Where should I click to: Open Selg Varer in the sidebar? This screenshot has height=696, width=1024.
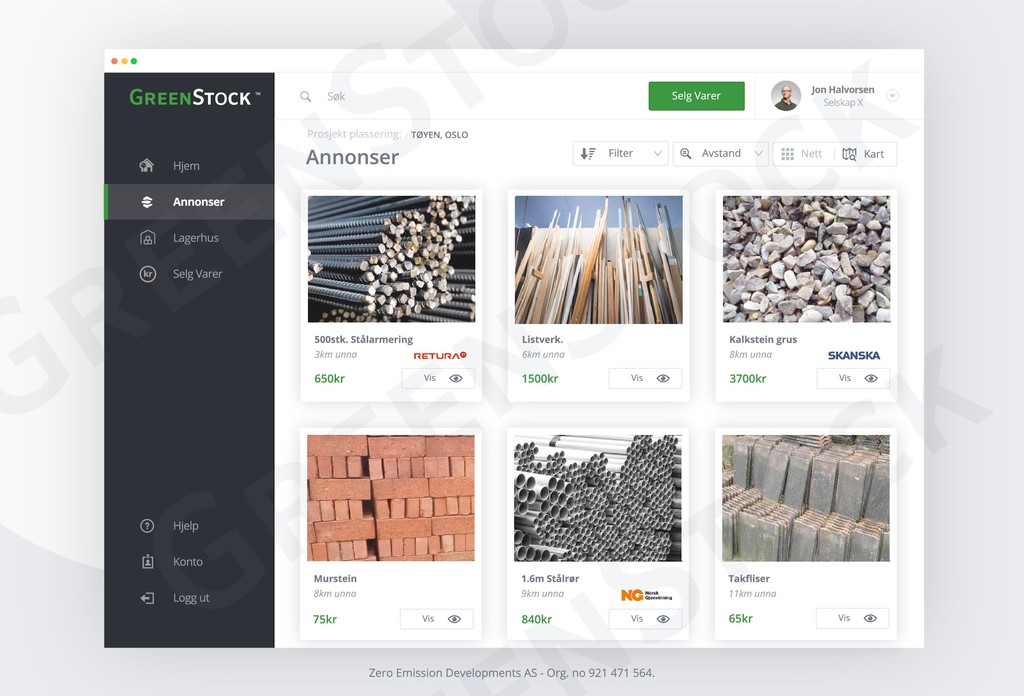(x=189, y=274)
